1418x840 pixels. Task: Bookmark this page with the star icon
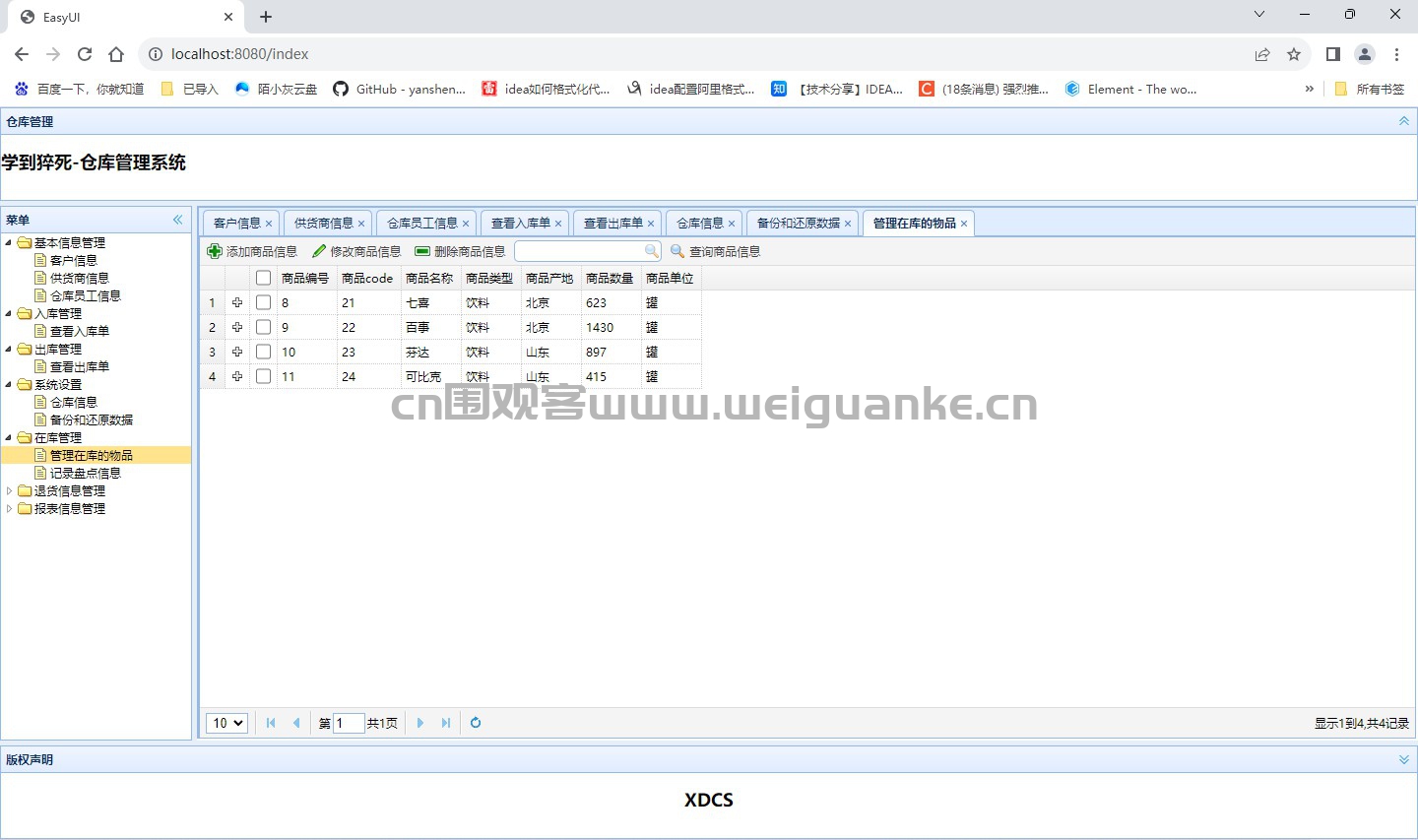coord(1294,54)
